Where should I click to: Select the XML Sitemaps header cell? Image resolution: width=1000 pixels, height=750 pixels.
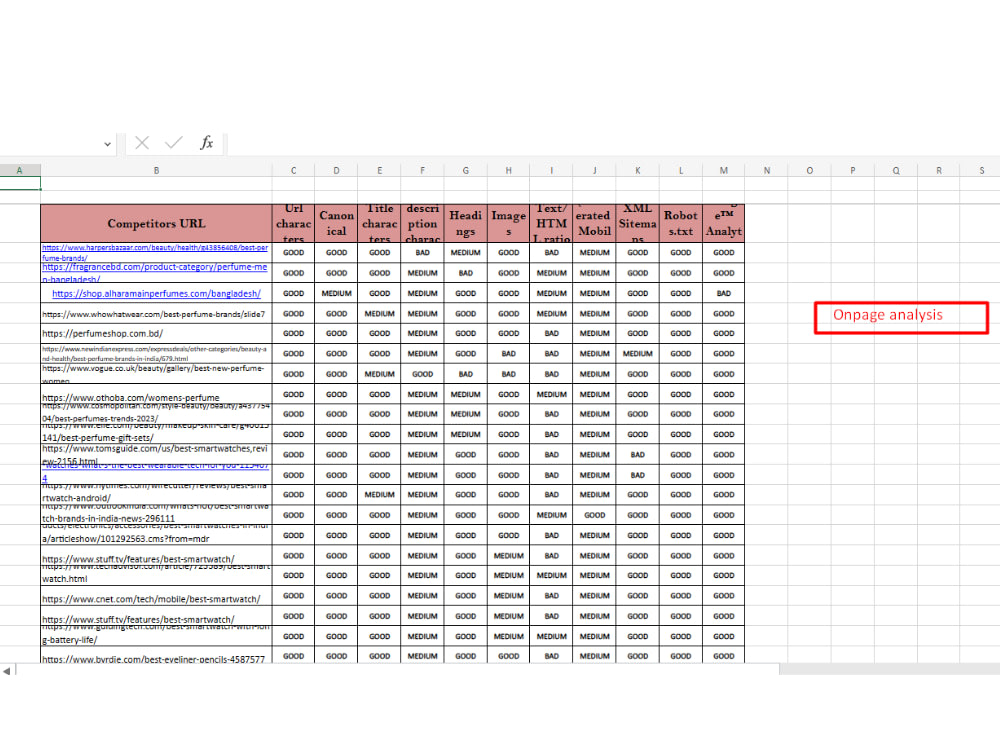(x=638, y=223)
